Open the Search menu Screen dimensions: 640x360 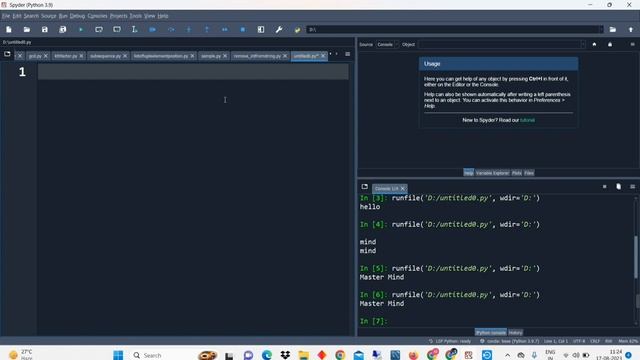[x=31, y=16]
